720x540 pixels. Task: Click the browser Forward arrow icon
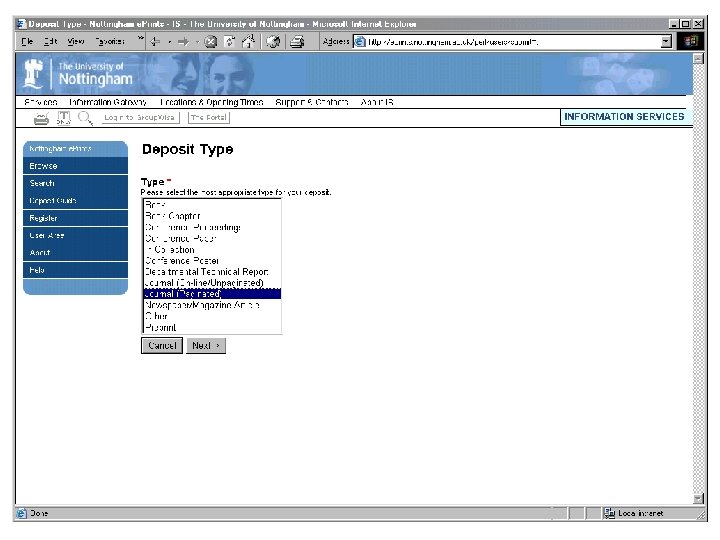pos(183,42)
